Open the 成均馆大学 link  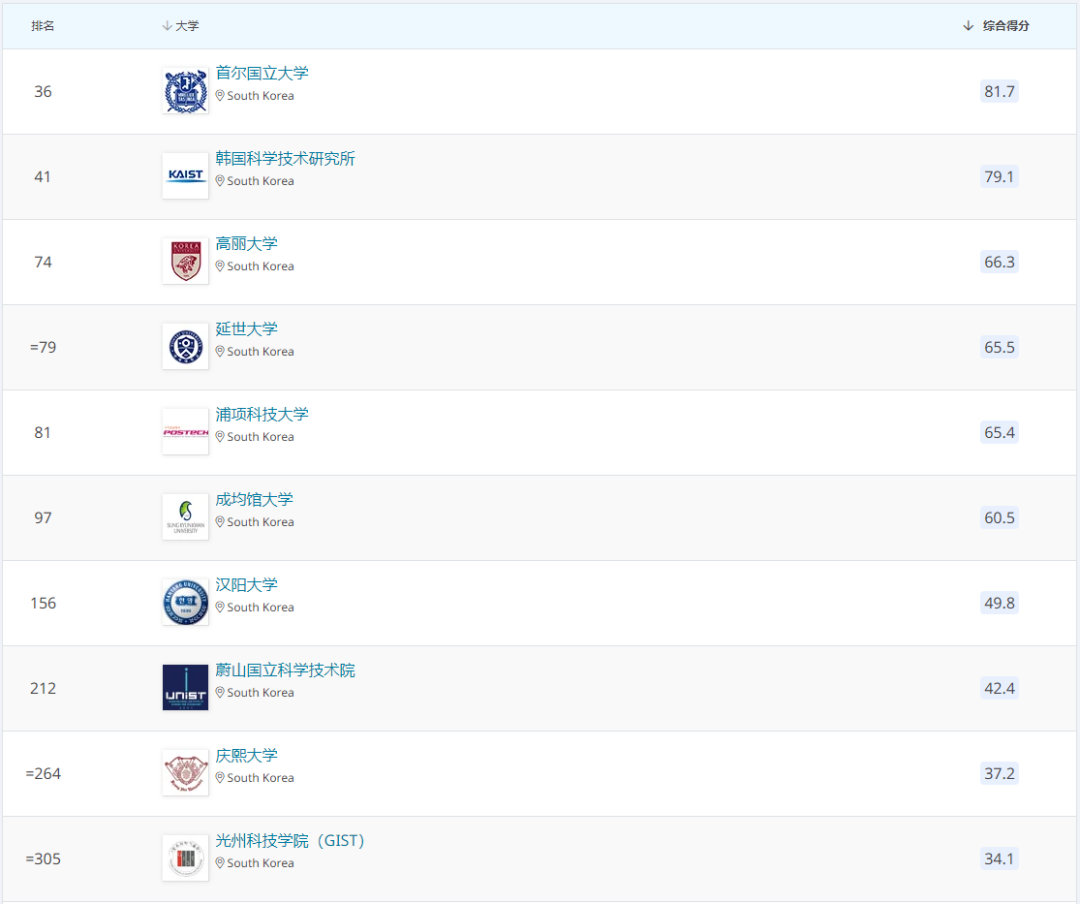254,500
